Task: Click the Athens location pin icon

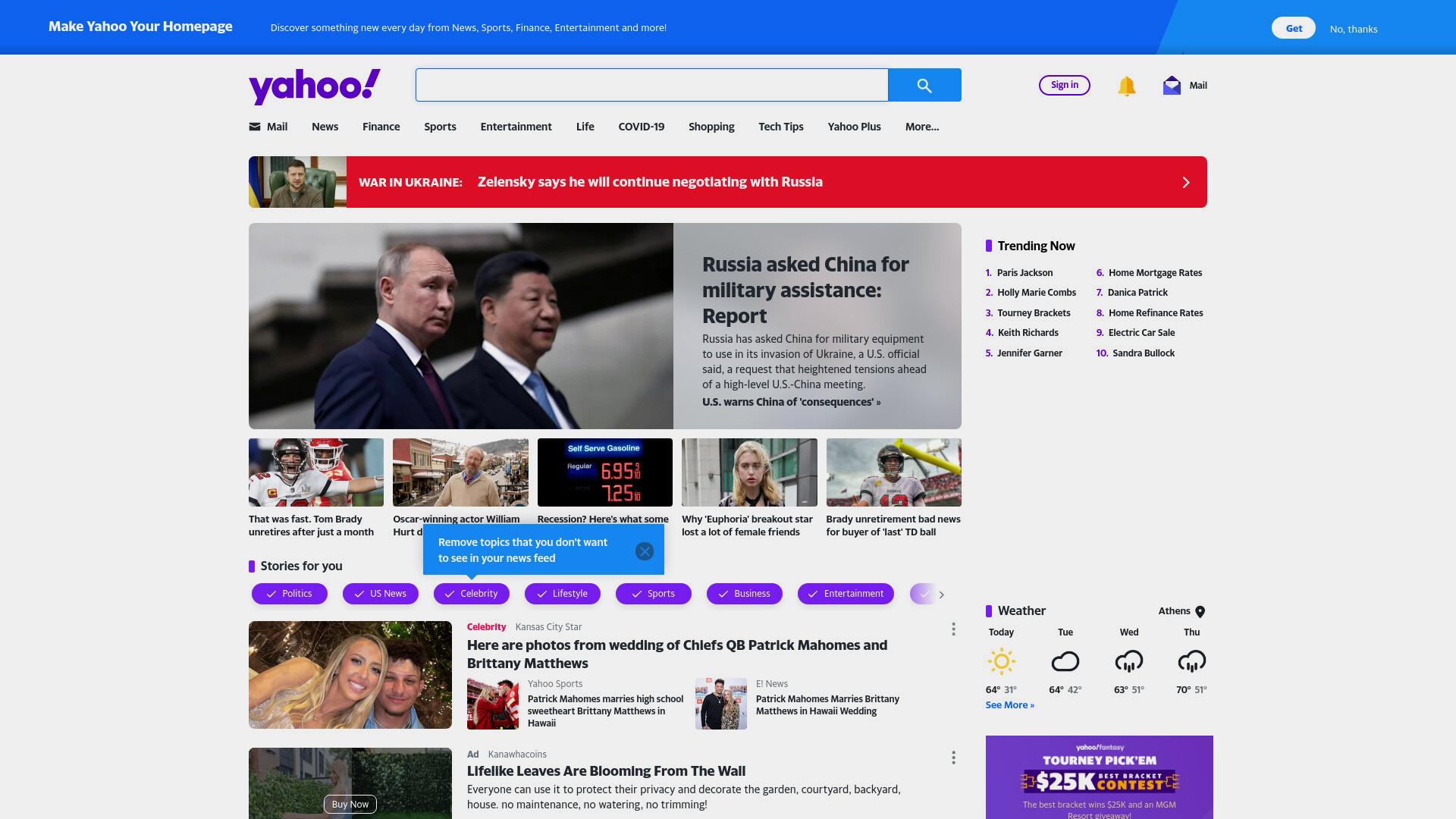Action: [x=1200, y=612]
